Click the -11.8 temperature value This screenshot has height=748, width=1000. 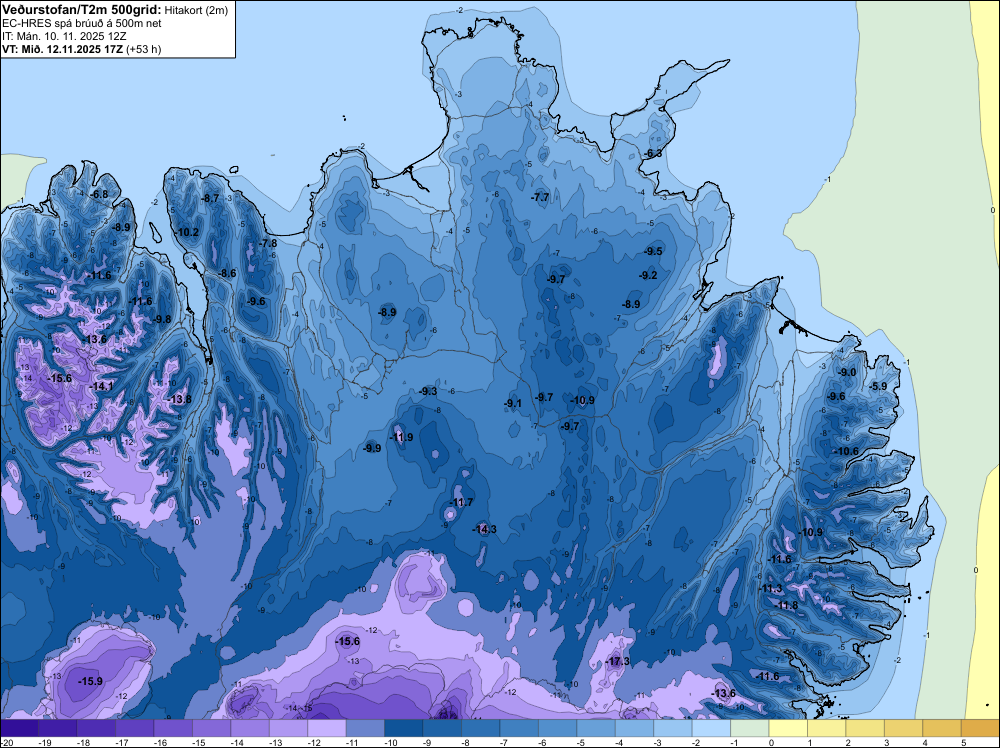[787, 606]
